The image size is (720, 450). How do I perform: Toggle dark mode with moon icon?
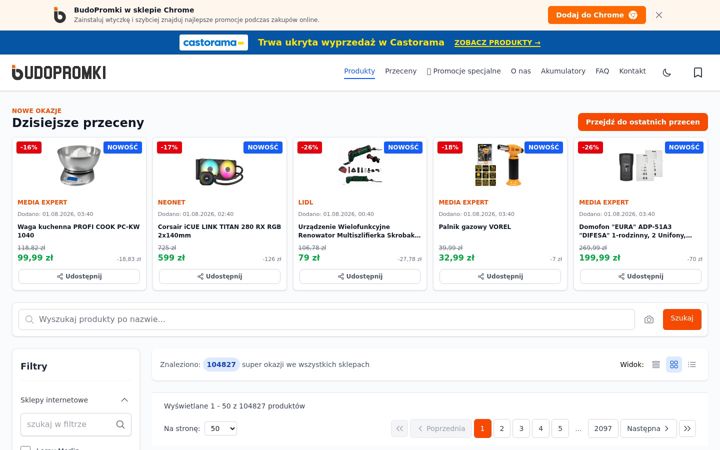point(667,73)
